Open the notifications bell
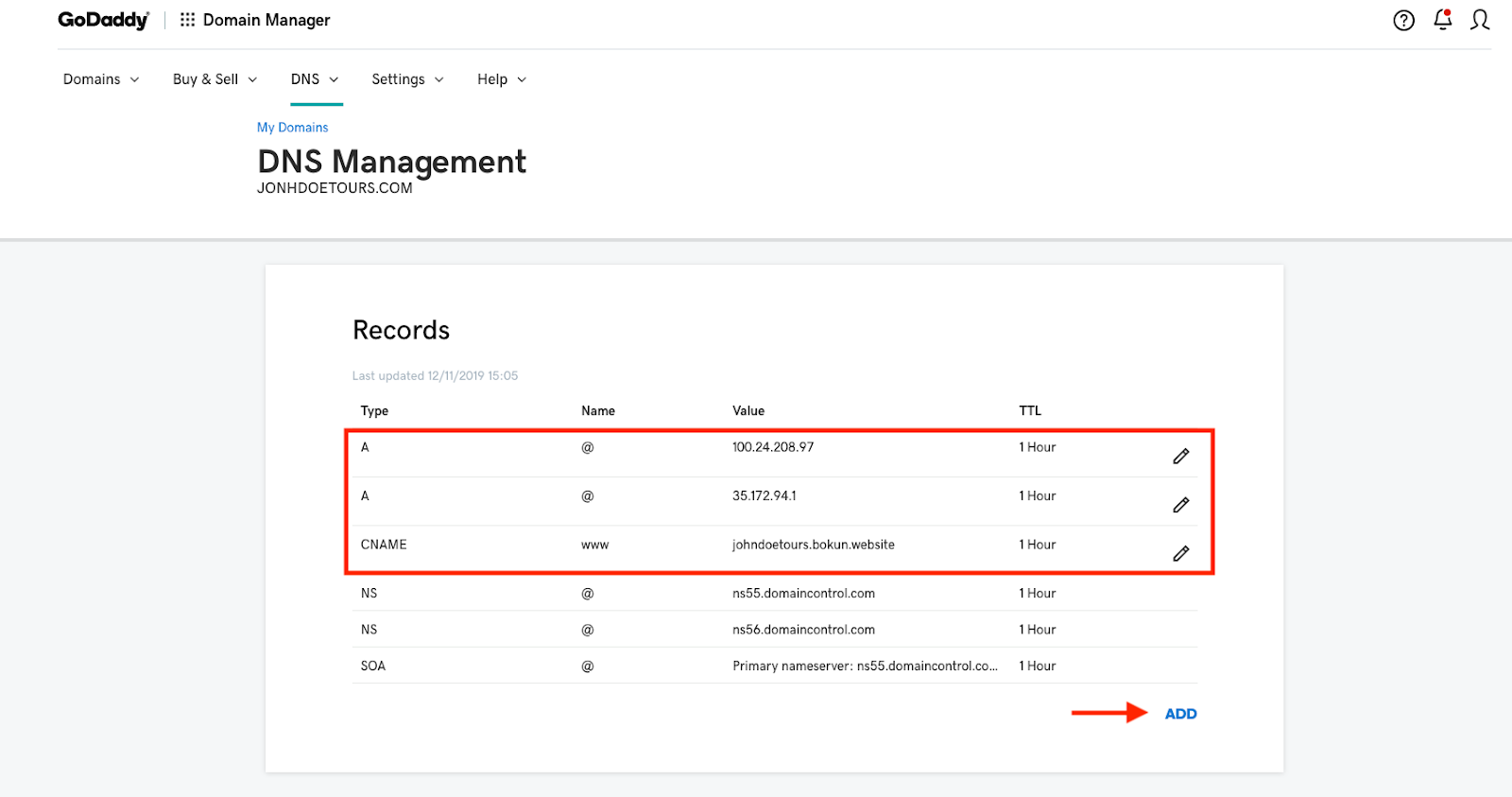Image resolution: width=1512 pixels, height=797 pixels. click(1442, 19)
